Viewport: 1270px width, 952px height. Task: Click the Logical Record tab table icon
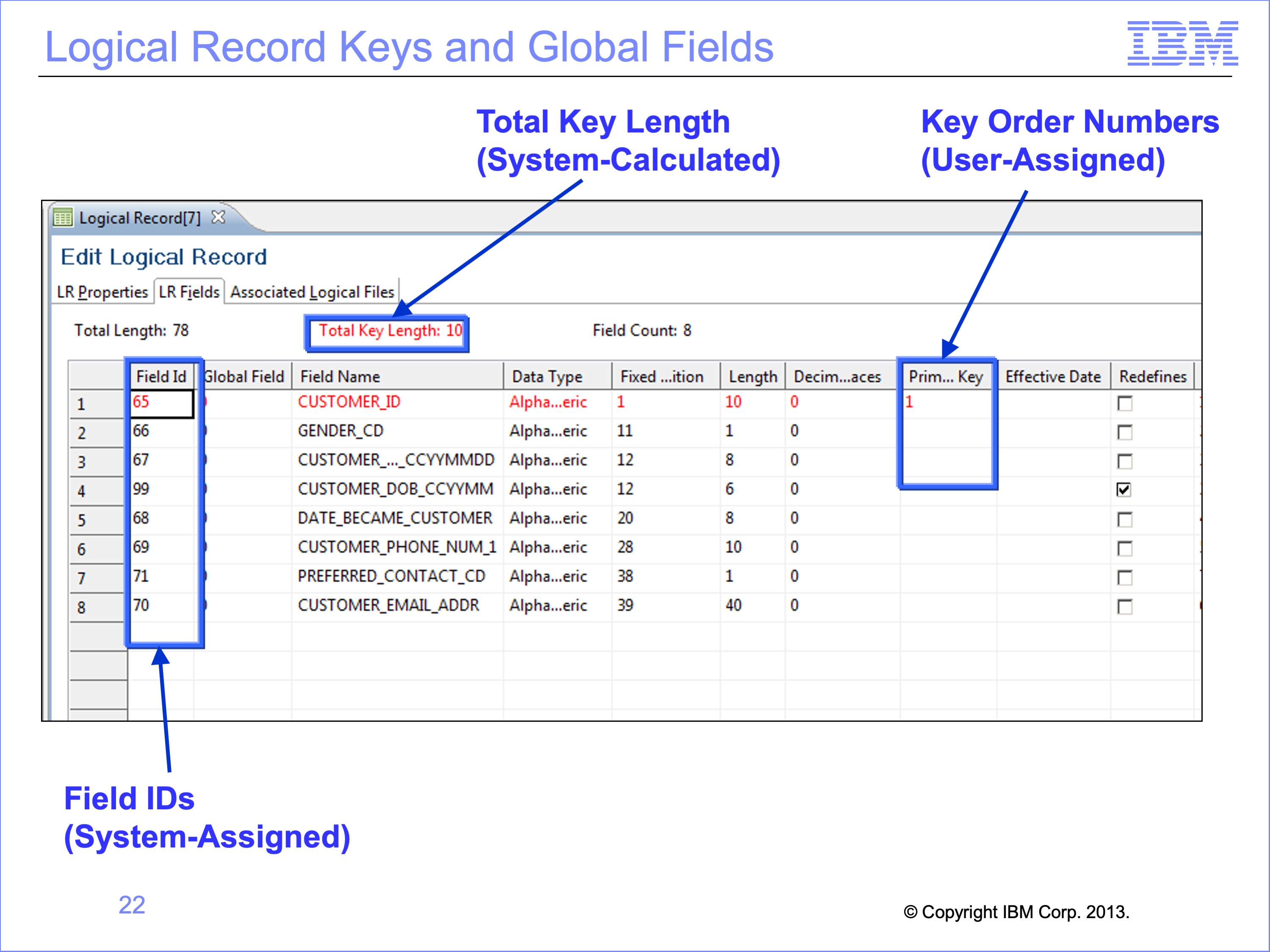pos(62,218)
